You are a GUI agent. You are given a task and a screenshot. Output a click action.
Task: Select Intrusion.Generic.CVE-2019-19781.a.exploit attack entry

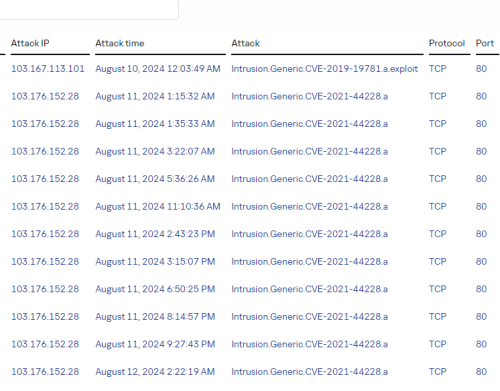325,69
